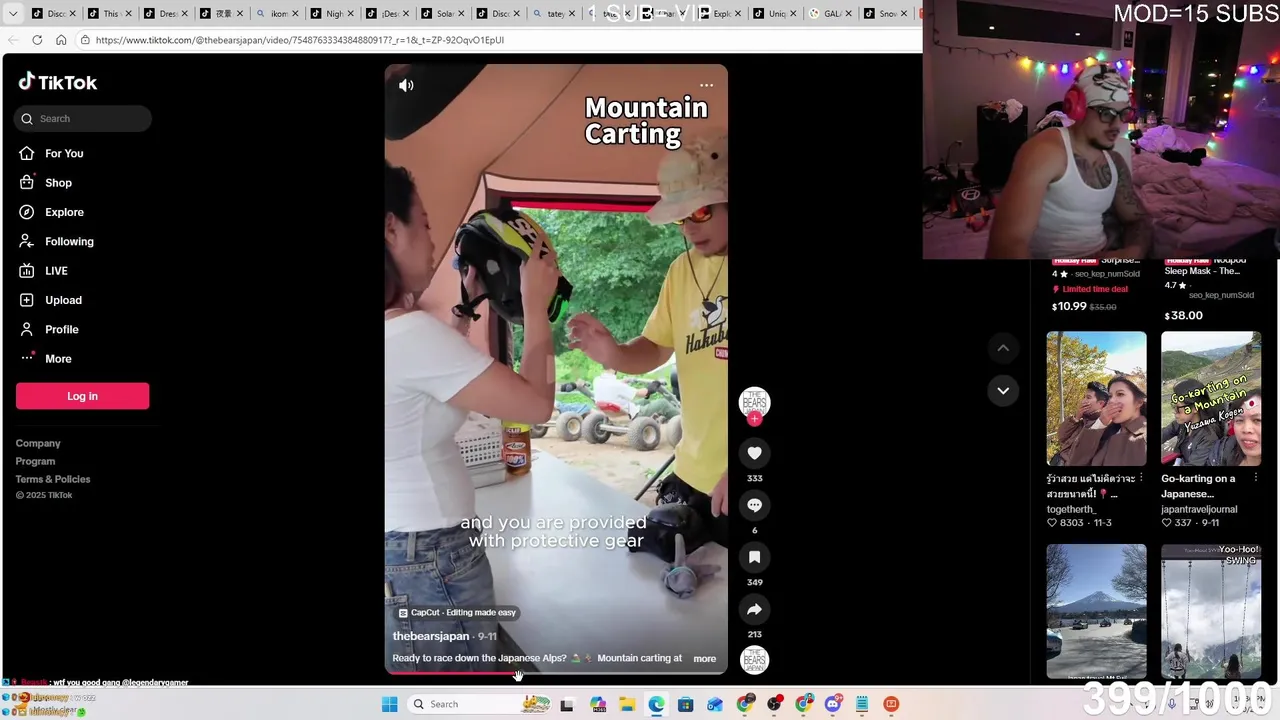The height and width of the screenshot is (720, 1280).
Task: Expand video description with 'more'
Action: [x=705, y=659]
